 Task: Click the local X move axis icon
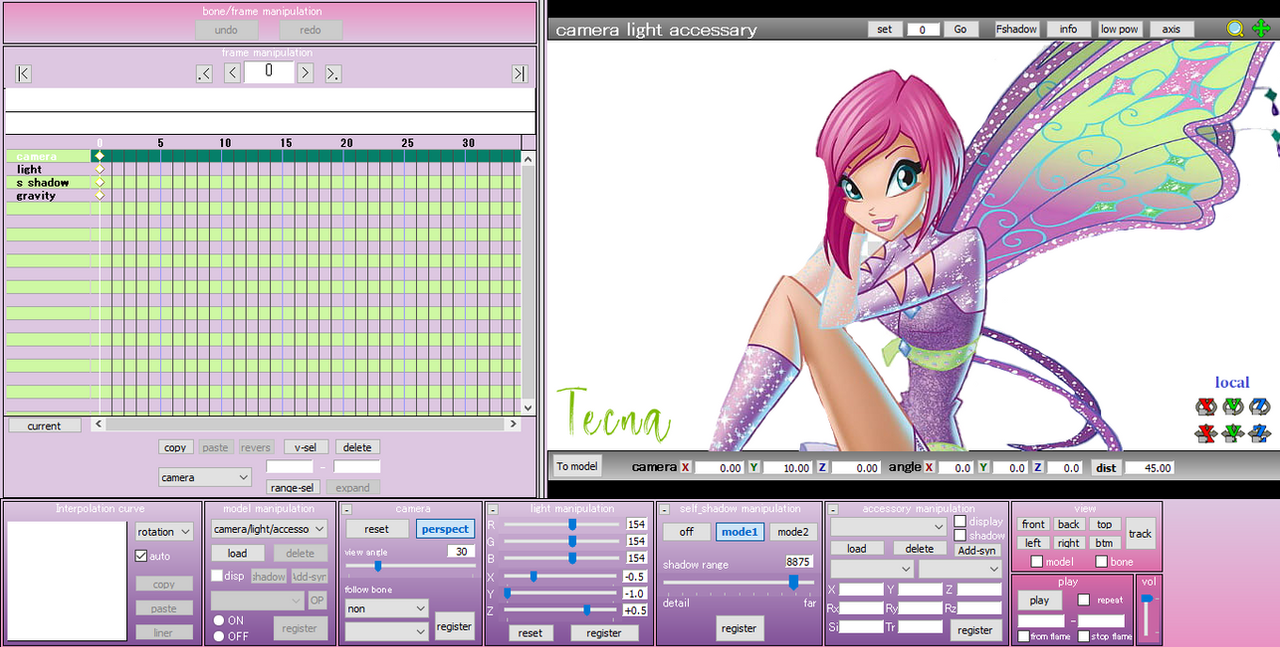(x=1206, y=433)
